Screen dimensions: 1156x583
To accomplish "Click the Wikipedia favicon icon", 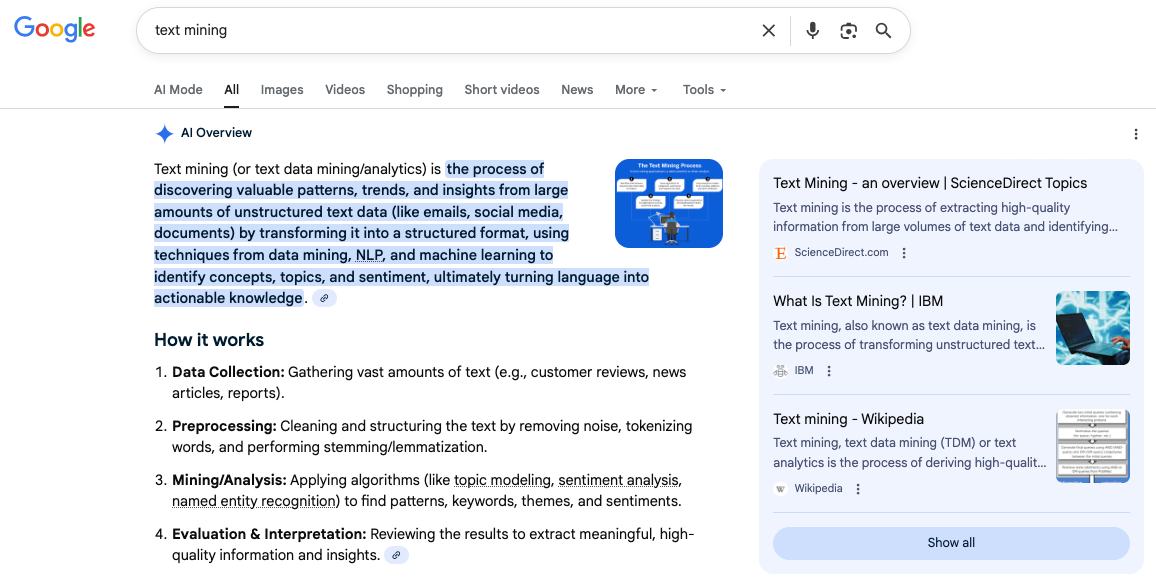I will pyautogui.click(x=780, y=489).
